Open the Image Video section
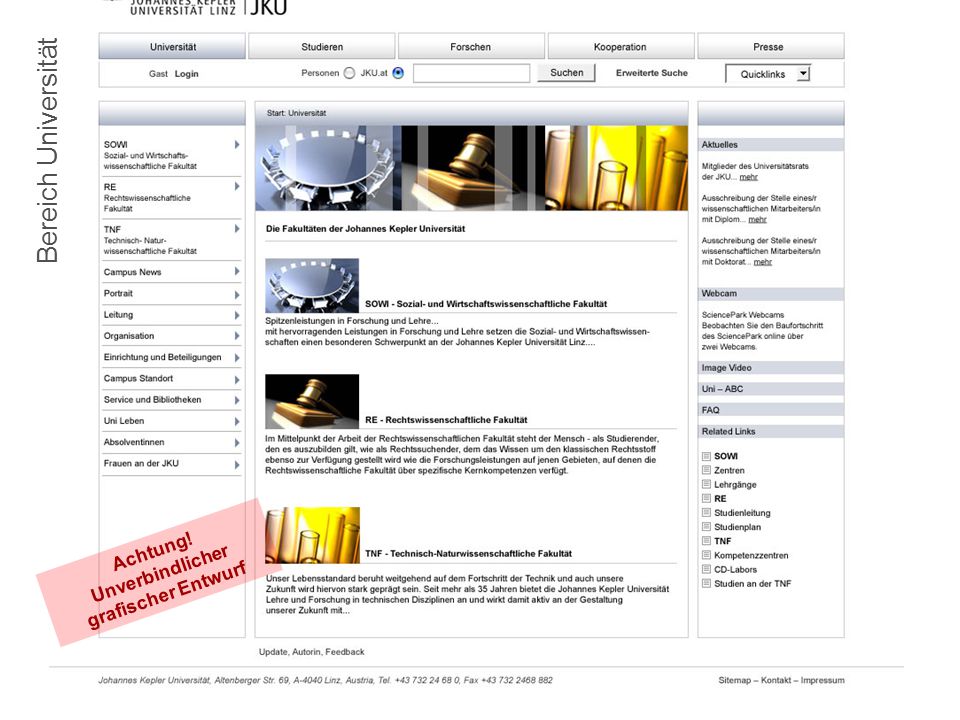Image resolution: width=960 pixels, height=720 pixels. (x=771, y=368)
